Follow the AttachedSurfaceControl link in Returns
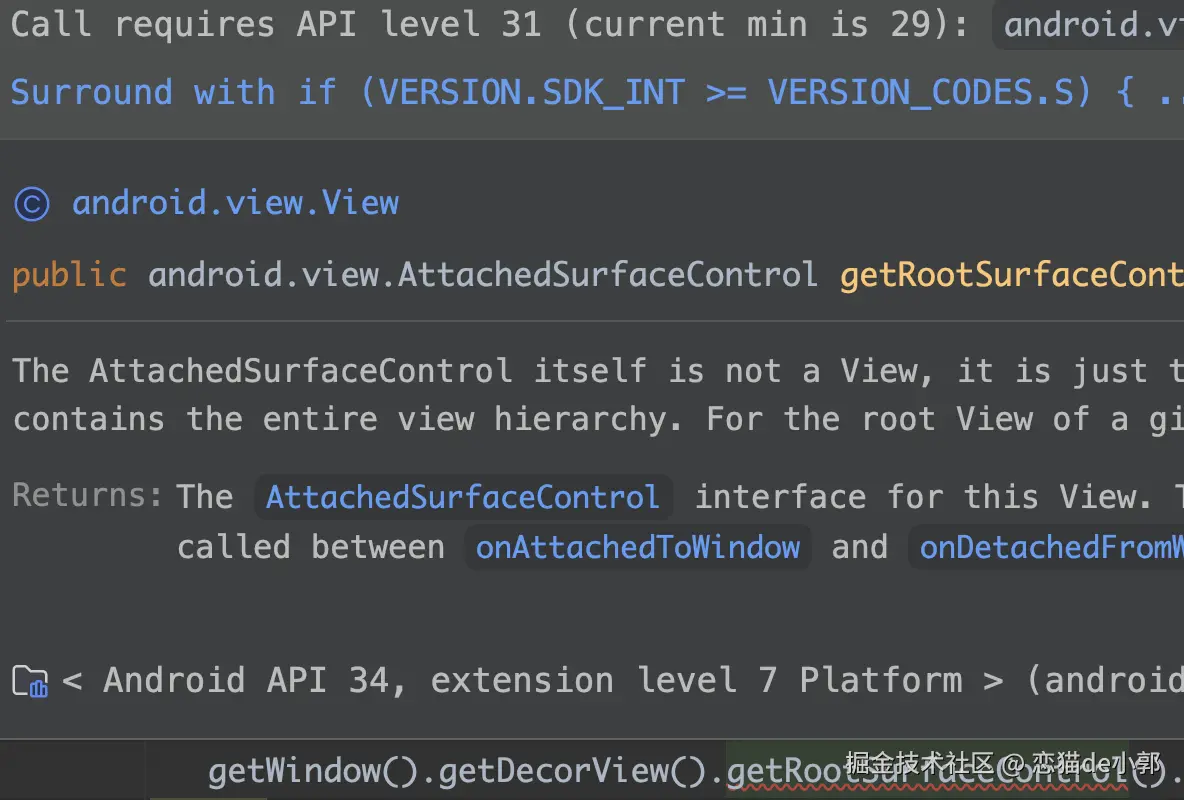Screen dimensions: 1184x800 (463, 497)
